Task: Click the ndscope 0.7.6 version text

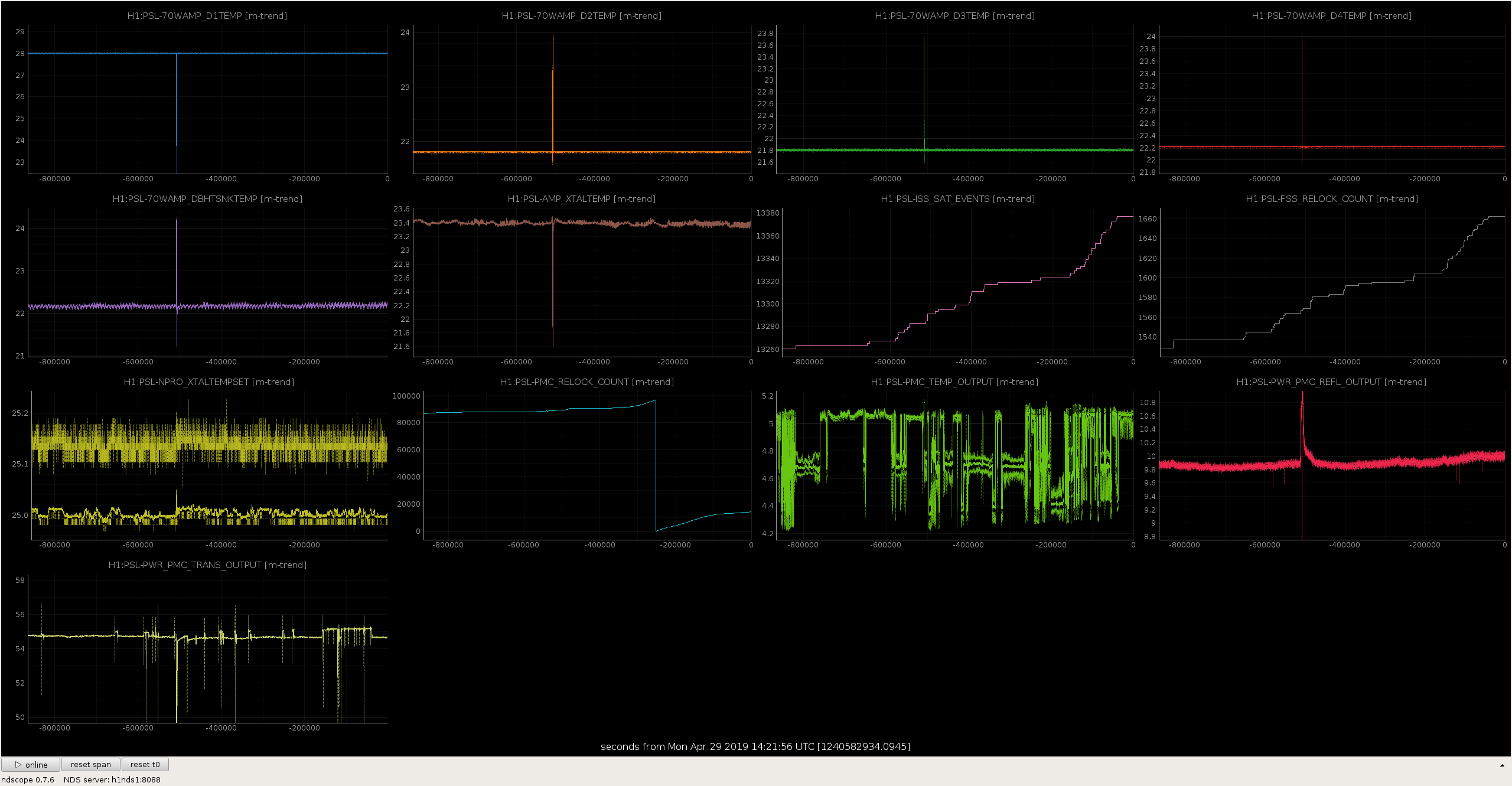Action: coord(28,780)
